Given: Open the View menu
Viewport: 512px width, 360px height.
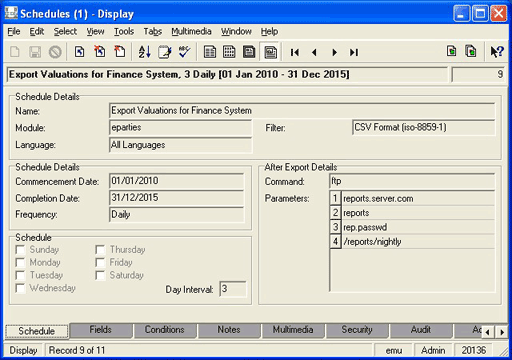Looking at the screenshot, I should point(95,31).
